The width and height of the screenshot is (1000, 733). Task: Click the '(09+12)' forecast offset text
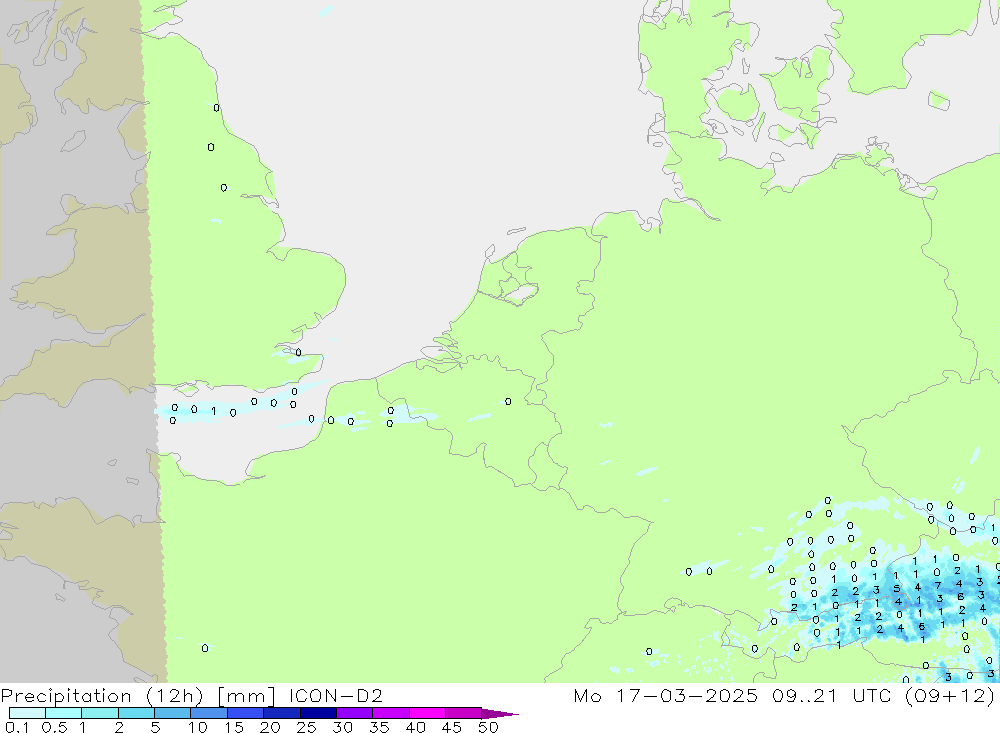tap(950, 696)
